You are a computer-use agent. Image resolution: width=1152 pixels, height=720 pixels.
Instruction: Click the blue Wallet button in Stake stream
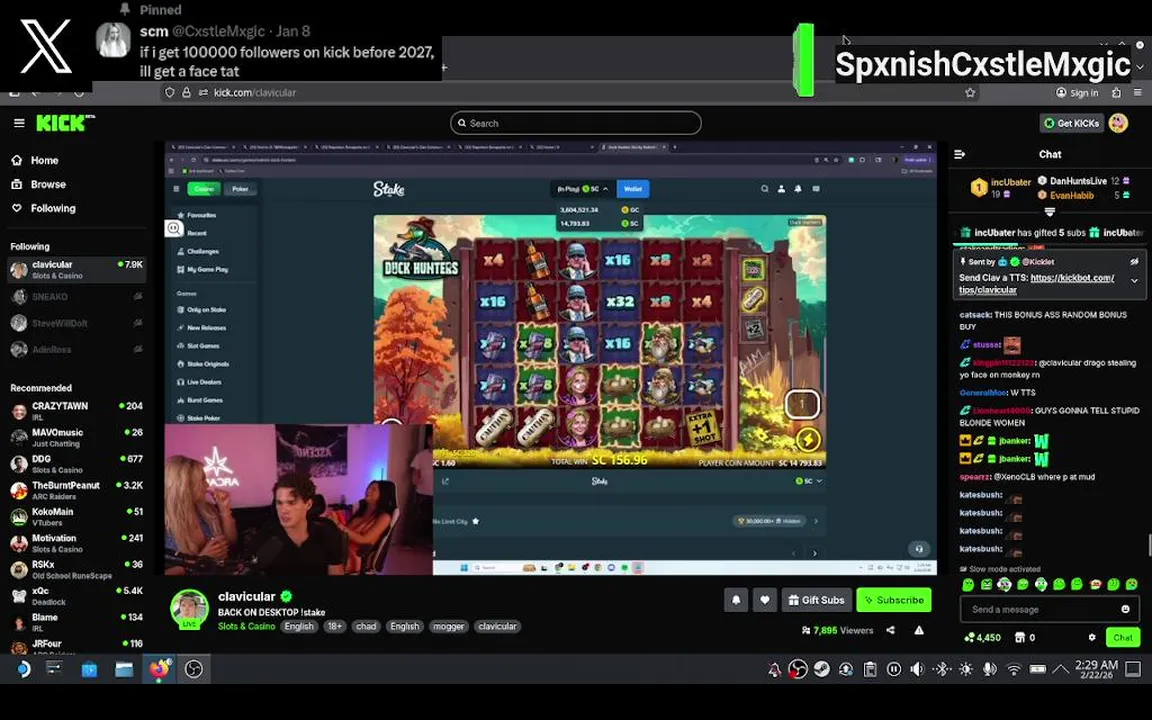pos(633,189)
